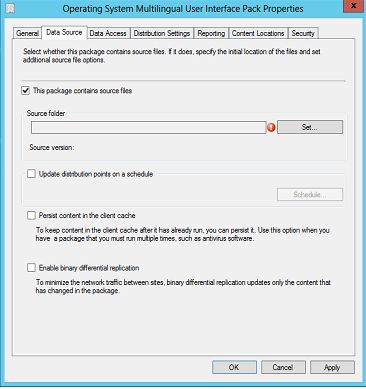Click the Apply button
The image size is (366, 389).
[x=332, y=367]
